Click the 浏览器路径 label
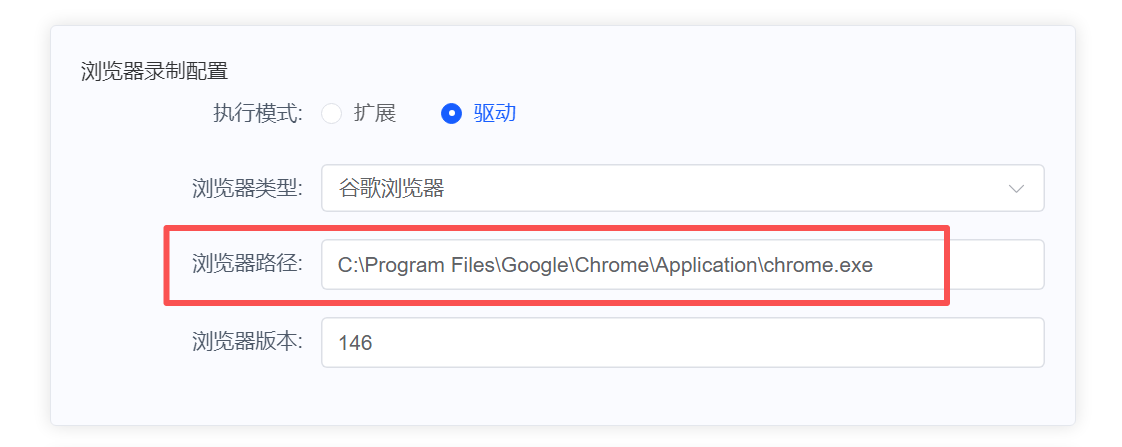Screen dimensions: 1122x447 click(246, 265)
